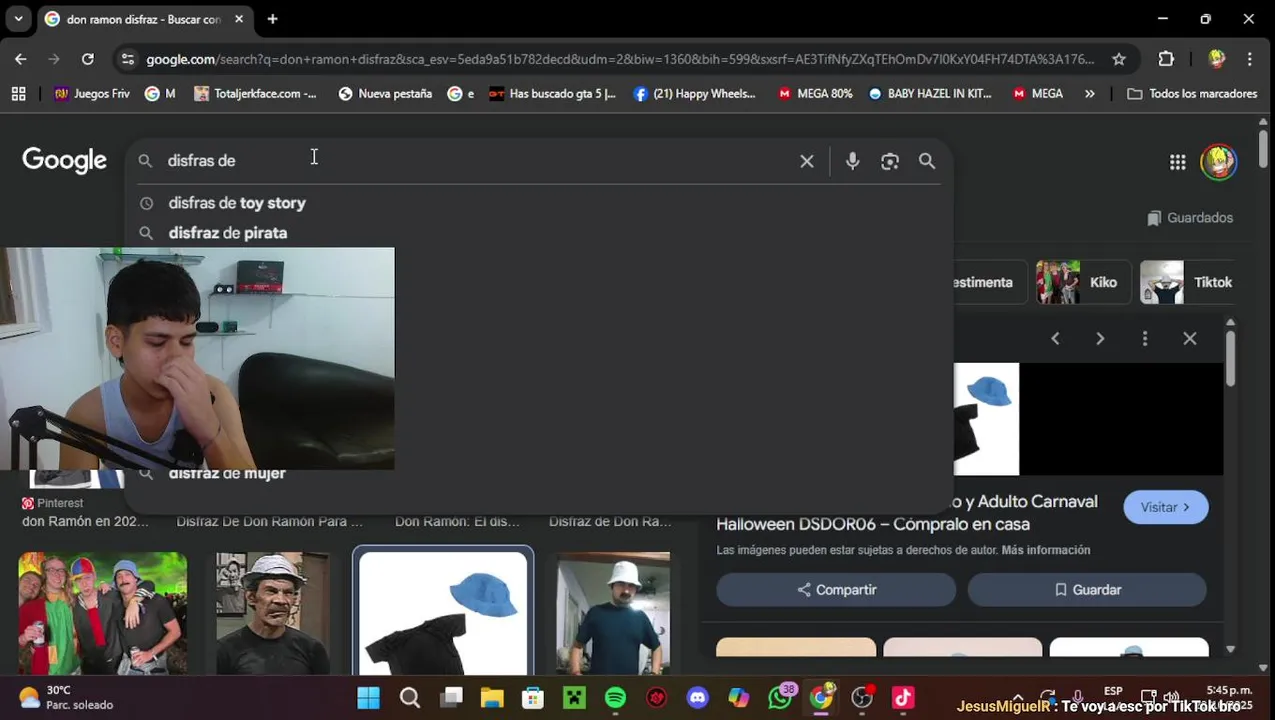Click in the Google search input field
This screenshot has height=720, width=1275.
(x=480, y=161)
